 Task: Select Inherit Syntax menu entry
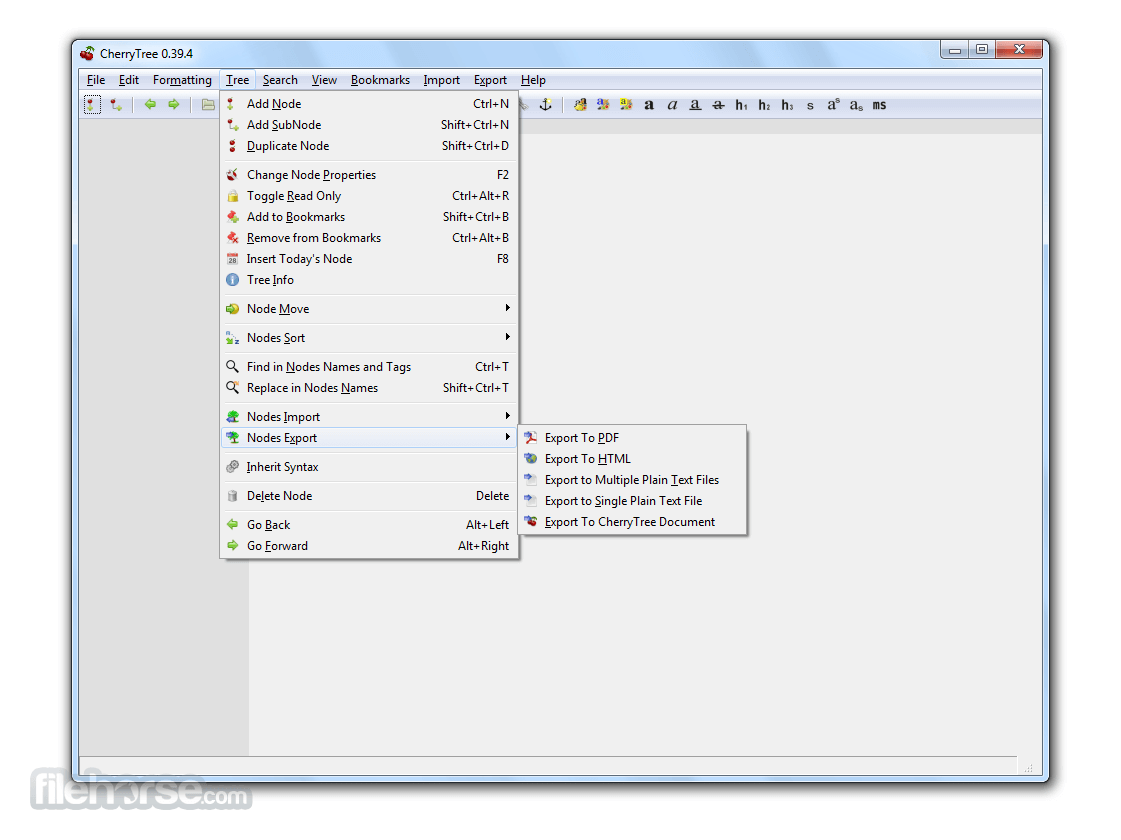coord(369,467)
